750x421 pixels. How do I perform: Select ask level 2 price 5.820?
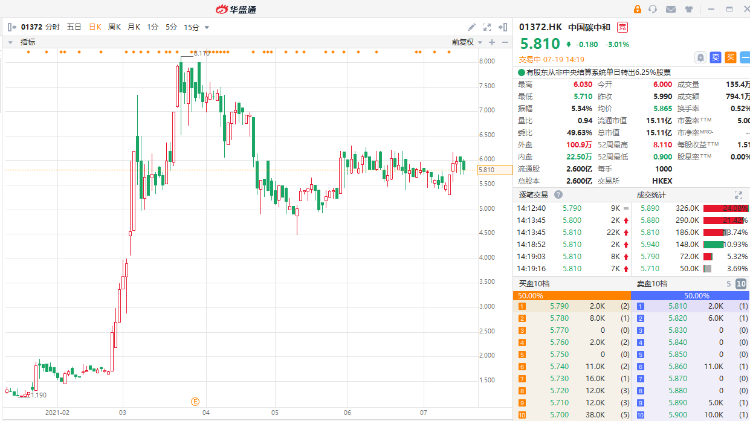[678, 318]
